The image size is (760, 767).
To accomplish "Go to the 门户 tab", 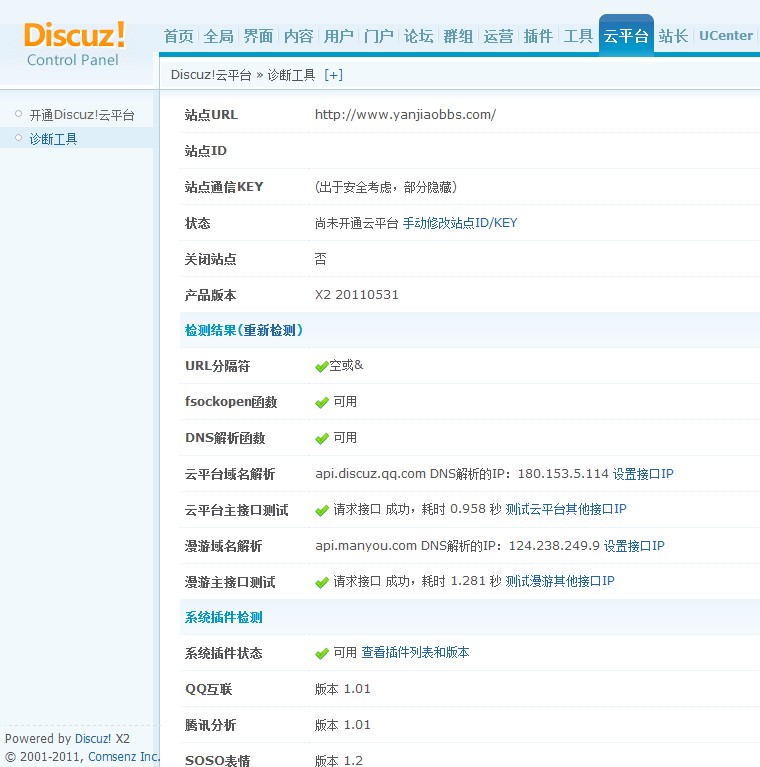I will click(x=379, y=36).
